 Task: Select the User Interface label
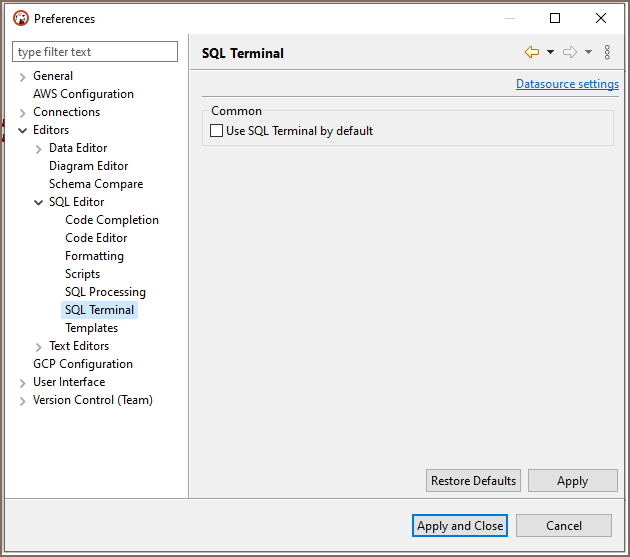pos(69,382)
